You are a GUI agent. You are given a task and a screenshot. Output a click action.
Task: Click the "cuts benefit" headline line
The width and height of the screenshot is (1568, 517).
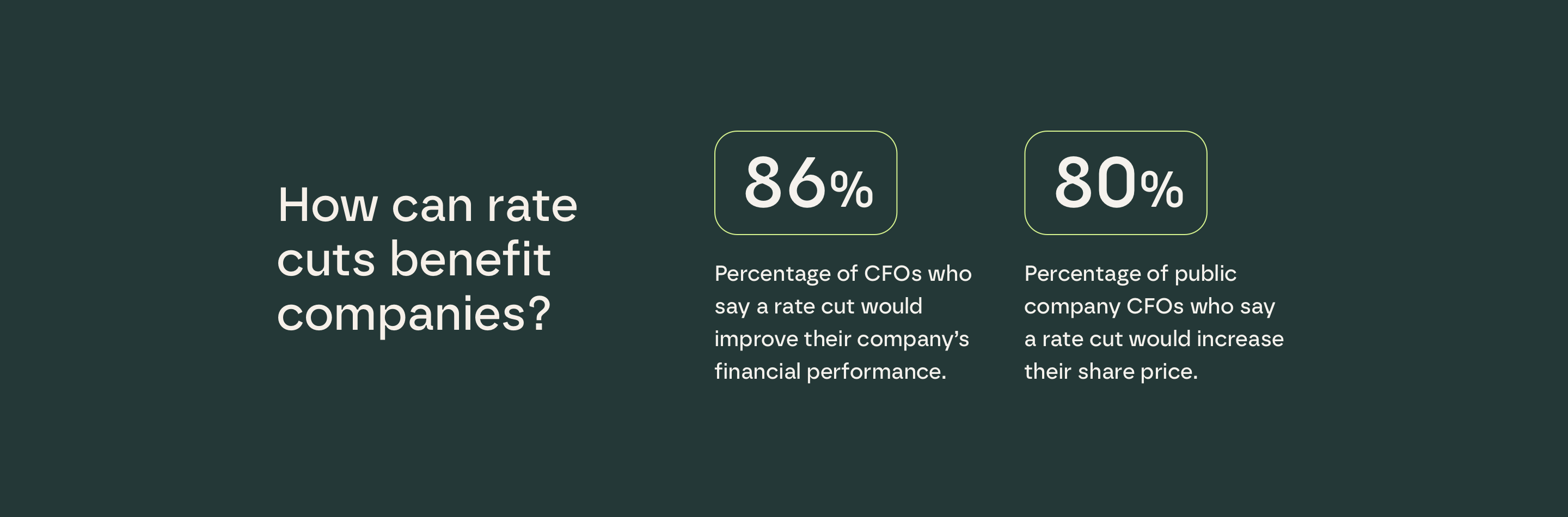(413, 259)
